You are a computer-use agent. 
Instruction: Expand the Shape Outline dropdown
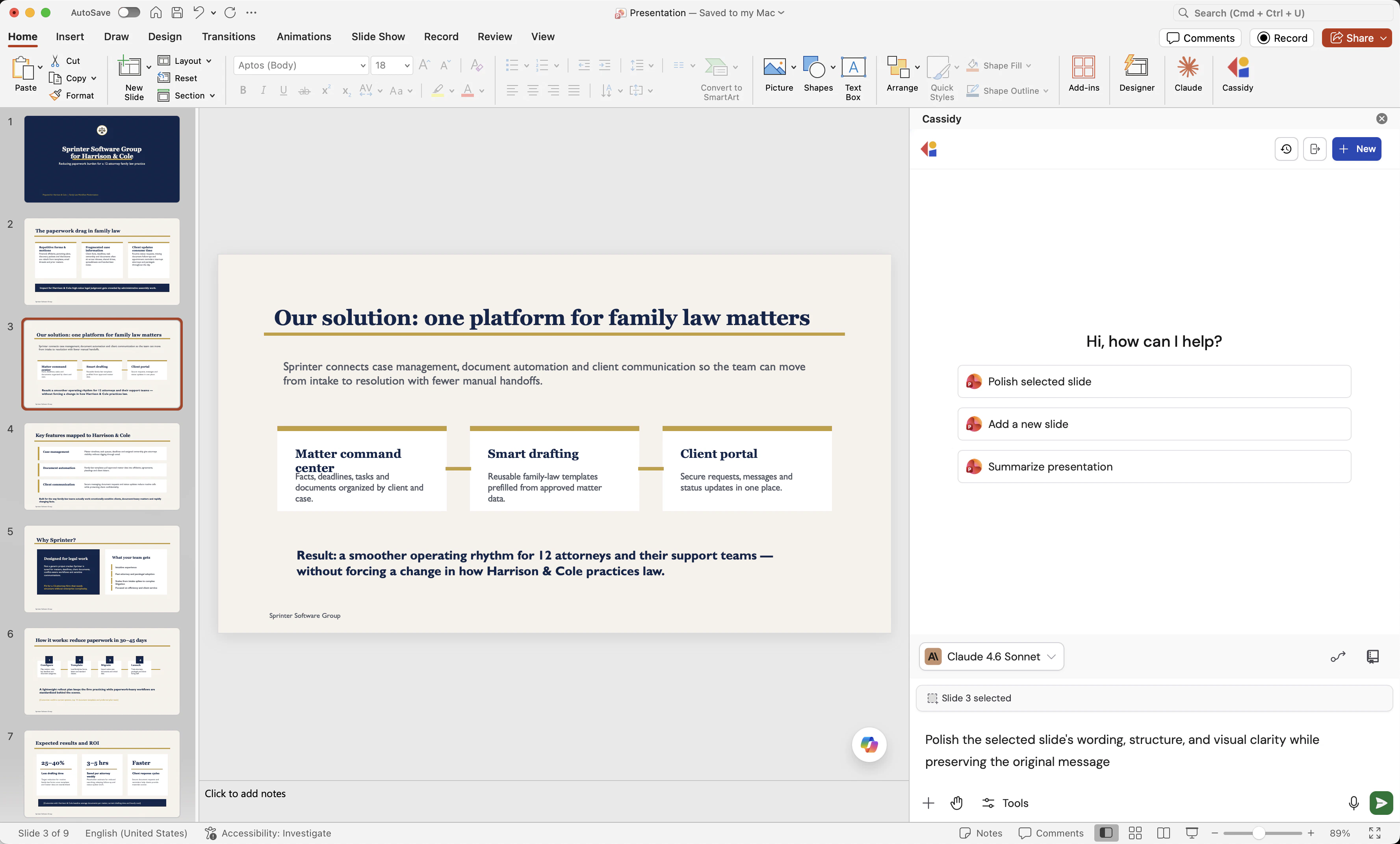click(x=1045, y=90)
